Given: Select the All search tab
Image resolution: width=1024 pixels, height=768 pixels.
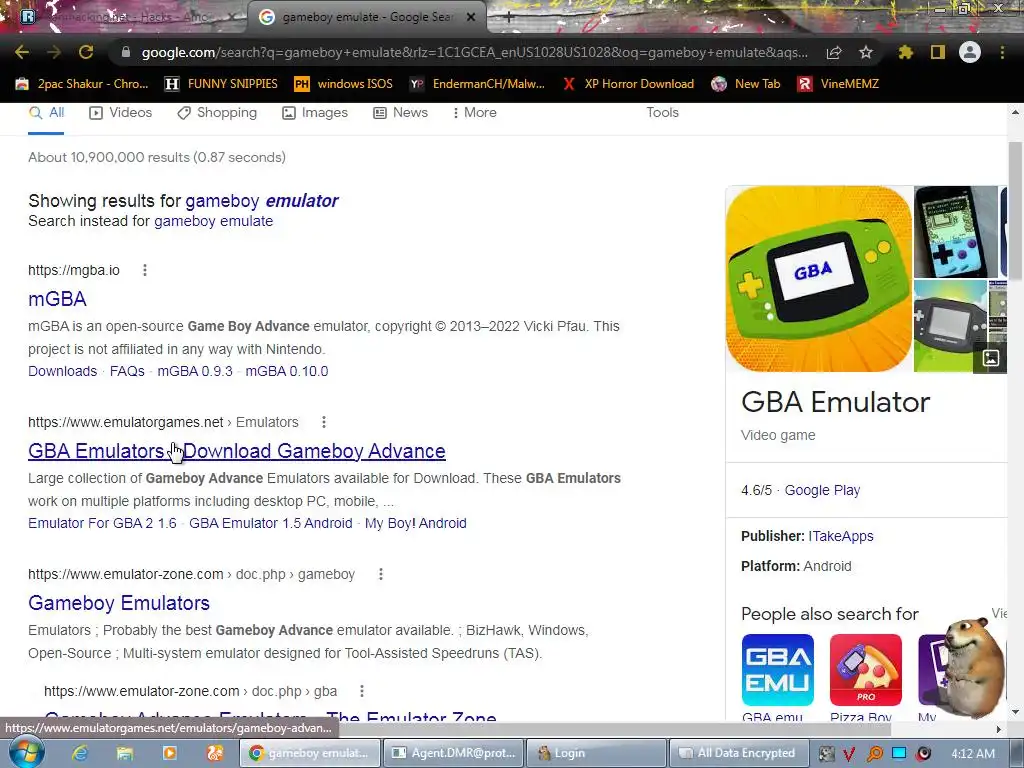Looking at the screenshot, I should pos(46,113).
